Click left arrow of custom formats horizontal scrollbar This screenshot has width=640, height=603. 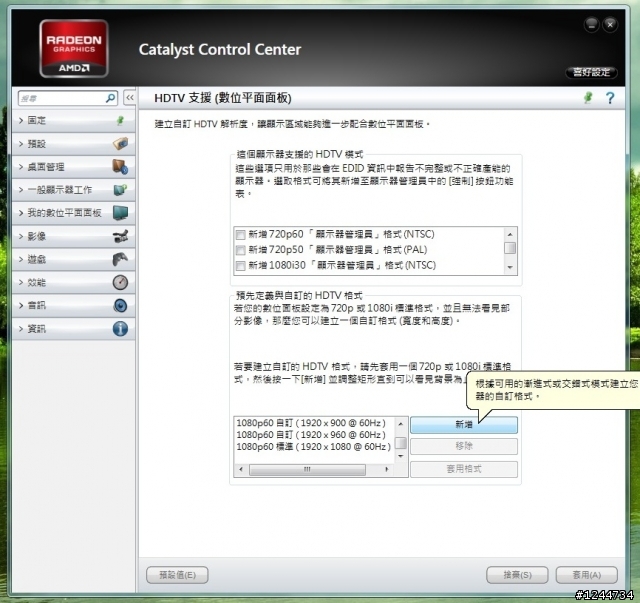point(241,469)
